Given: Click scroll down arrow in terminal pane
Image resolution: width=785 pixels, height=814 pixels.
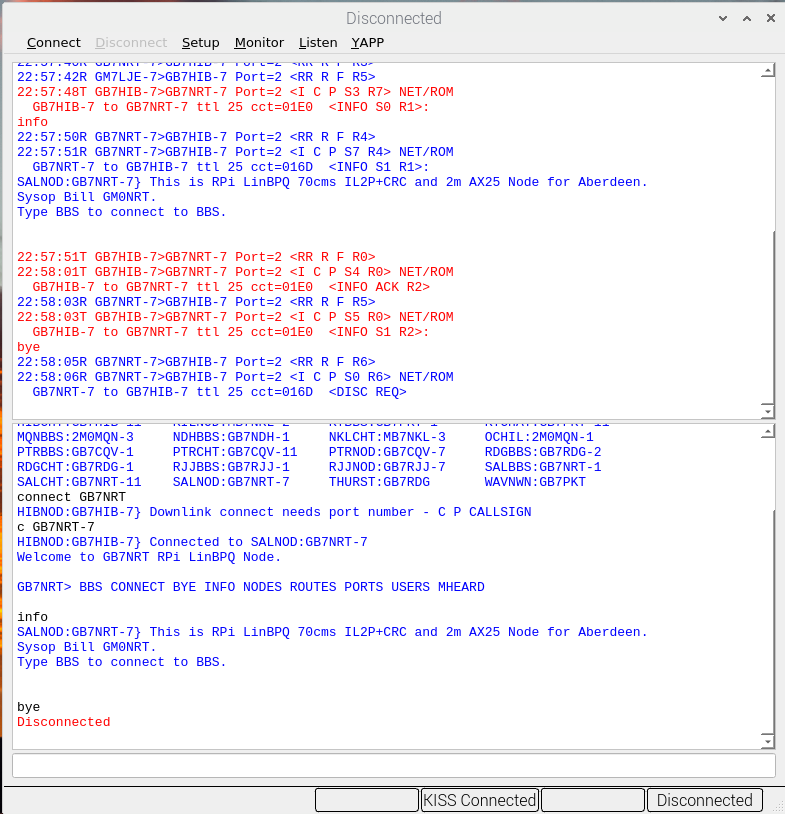Looking at the screenshot, I should 767,741.
